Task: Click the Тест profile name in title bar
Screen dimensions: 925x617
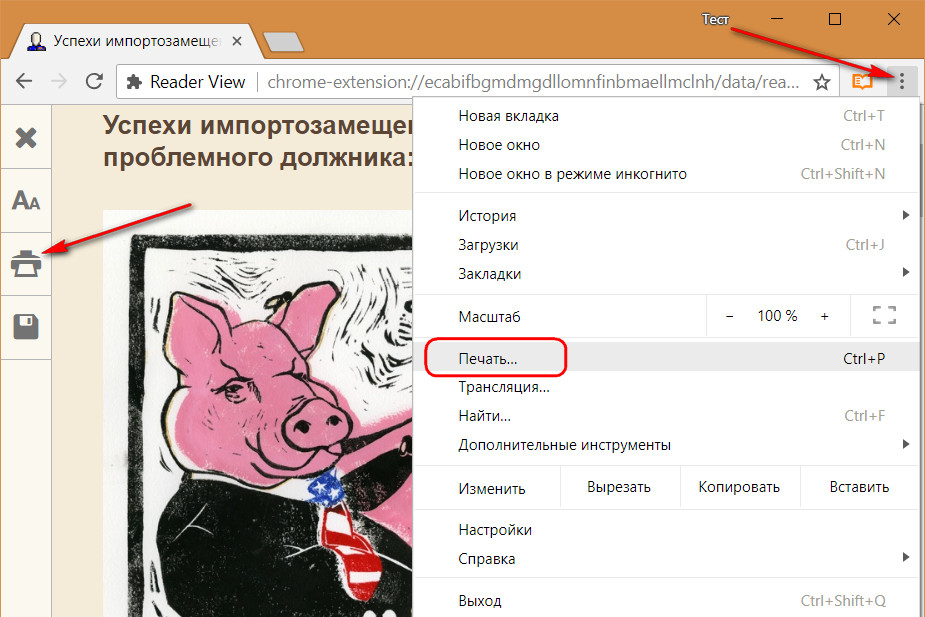Action: [716, 19]
